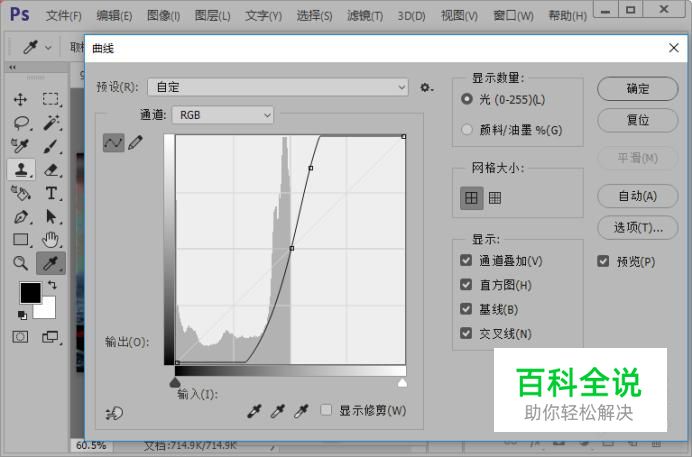Open curves preset options gear menu

point(426,88)
